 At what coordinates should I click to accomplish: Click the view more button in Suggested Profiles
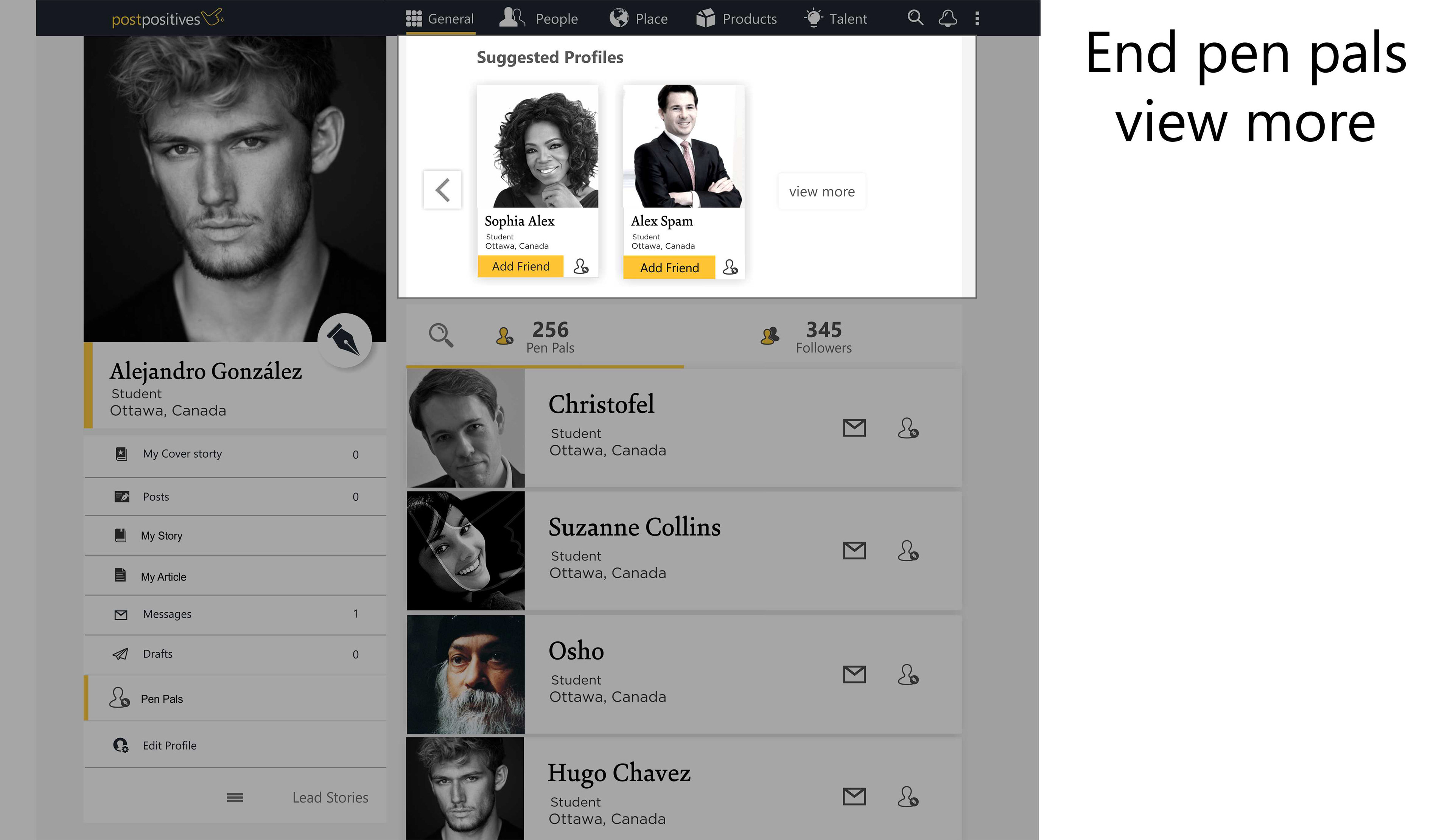(x=821, y=191)
